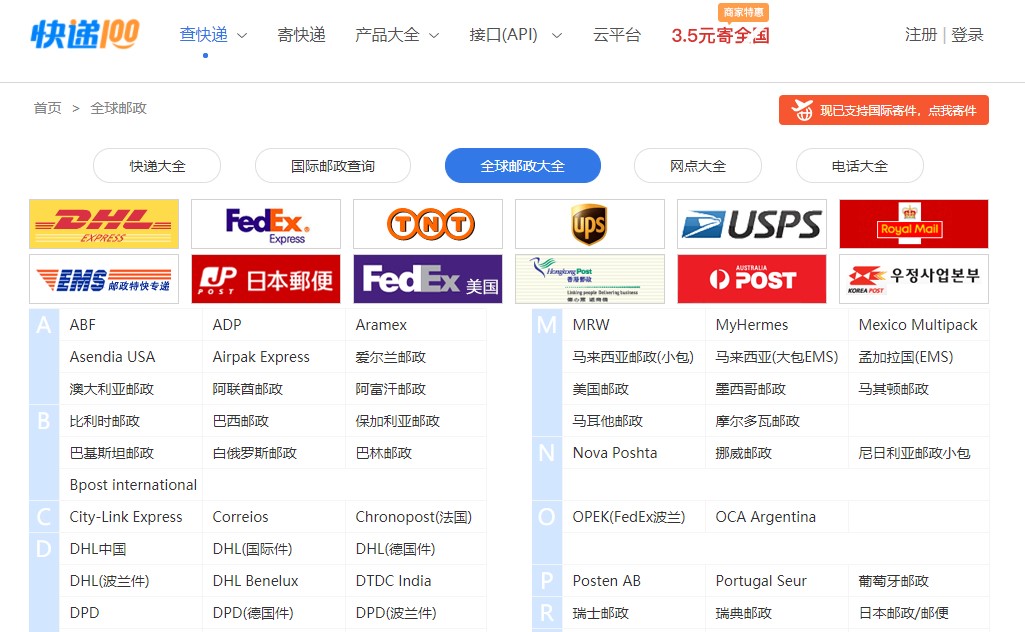Open the 寄快递 menu item

(301, 35)
